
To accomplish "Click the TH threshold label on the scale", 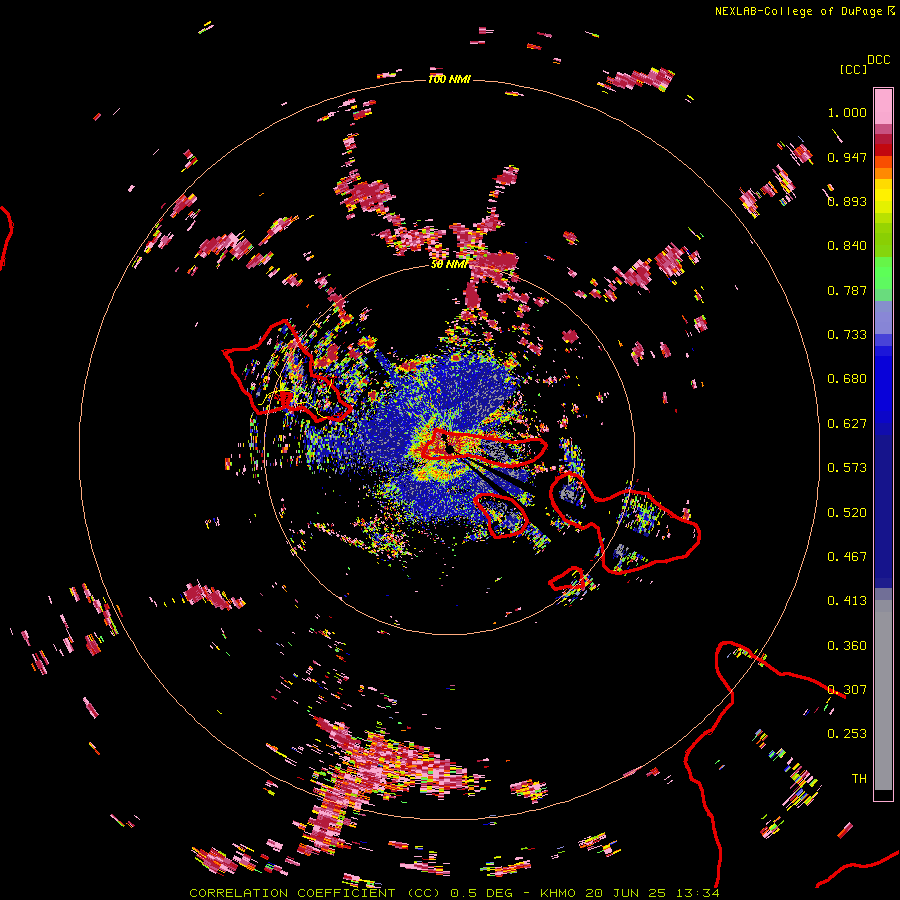I will [859, 779].
